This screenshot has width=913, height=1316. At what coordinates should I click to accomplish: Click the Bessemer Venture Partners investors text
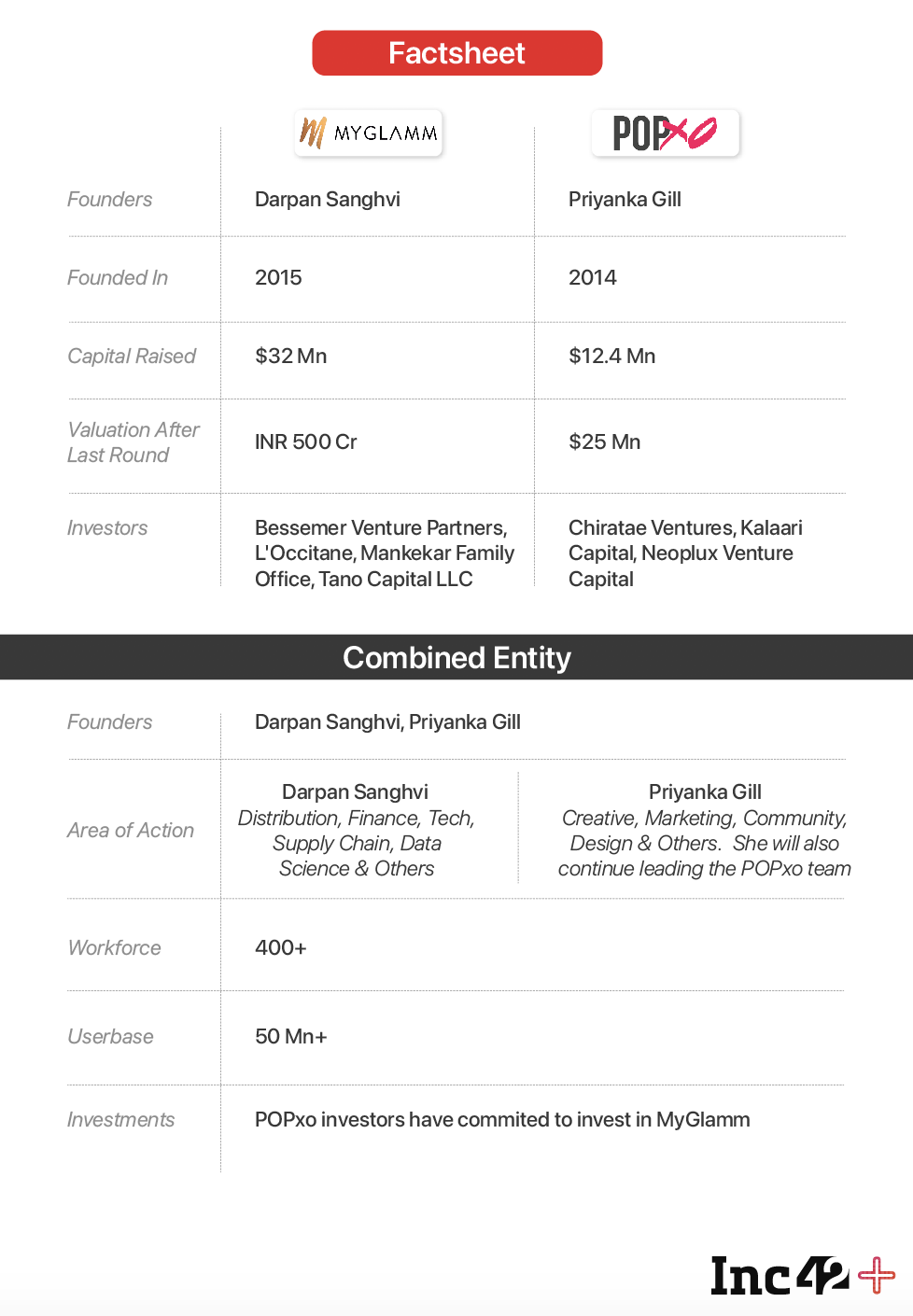(x=384, y=553)
